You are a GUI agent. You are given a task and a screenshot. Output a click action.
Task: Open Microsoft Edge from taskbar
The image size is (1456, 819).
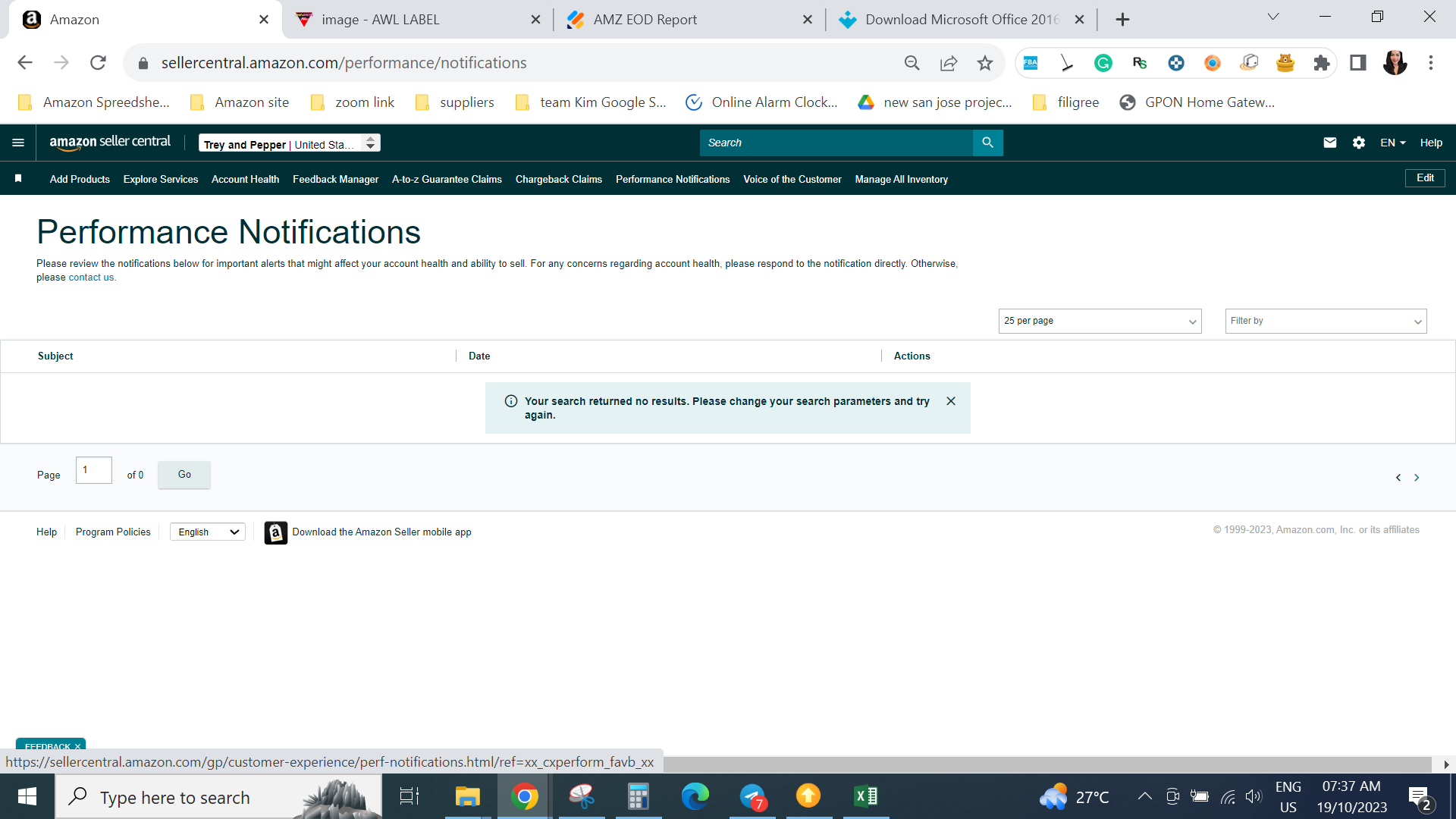695,796
